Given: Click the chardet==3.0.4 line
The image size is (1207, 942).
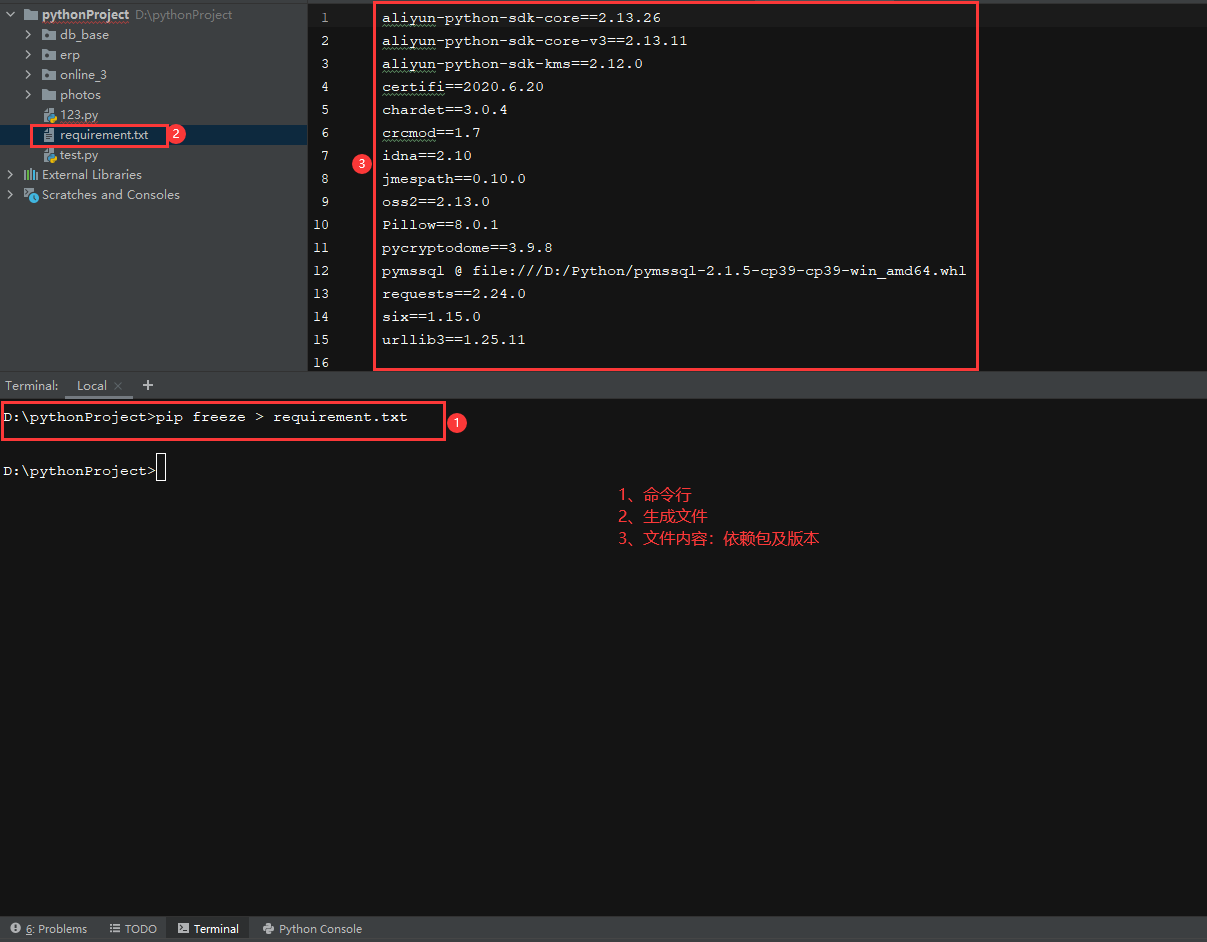Looking at the screenshot, I should [x=445, y=110].
